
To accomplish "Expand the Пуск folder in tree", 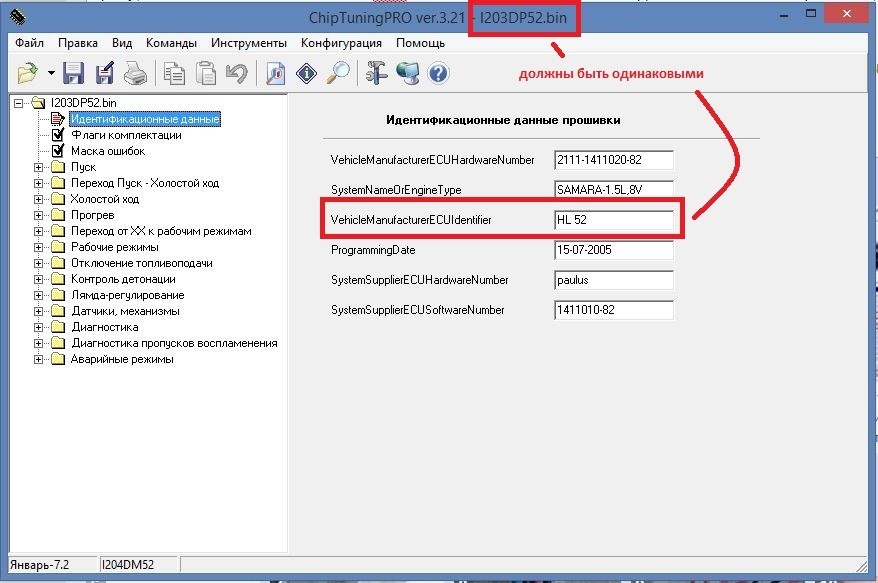I will (39, 167).
